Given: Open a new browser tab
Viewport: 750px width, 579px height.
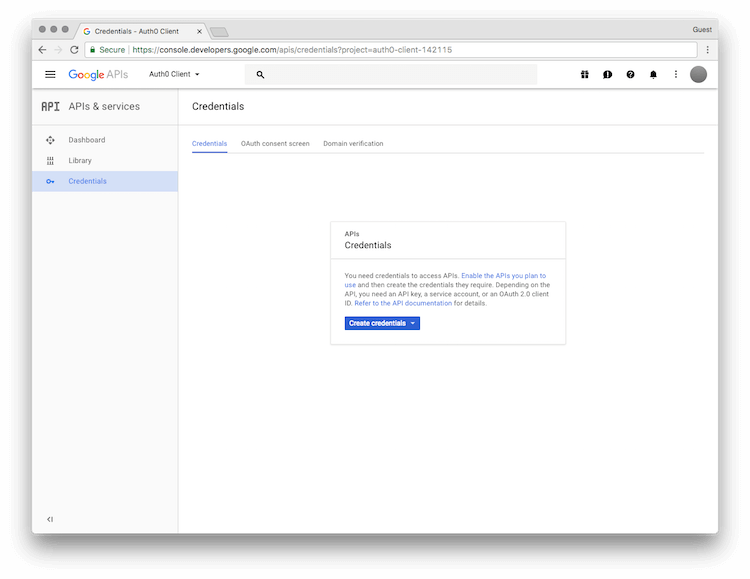Looking at the screenshot, I should tap(219, 32).
